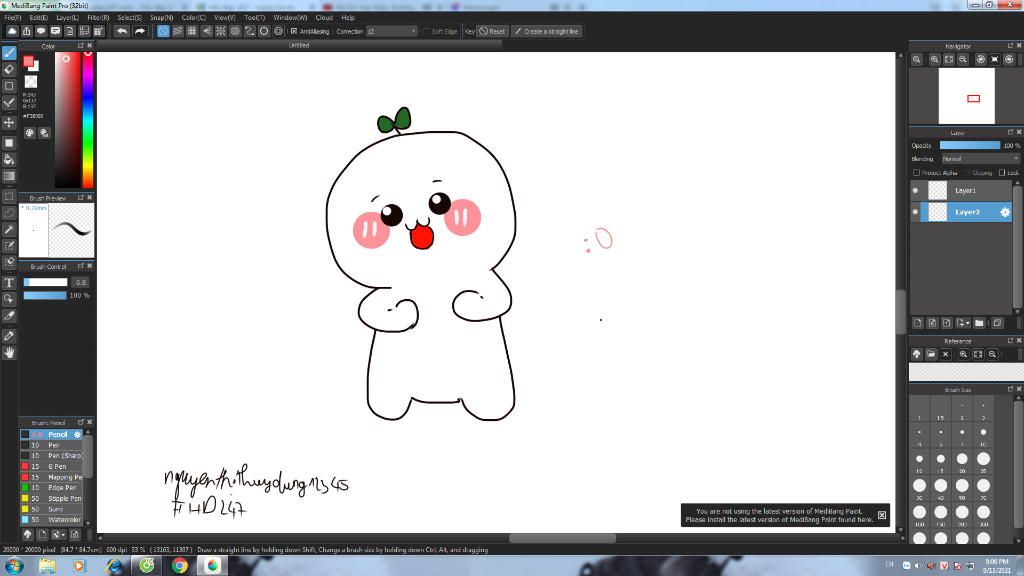Screen dimensions: 1024x576
Task: Undock the Navigator panel
Action: (1010, 46)
